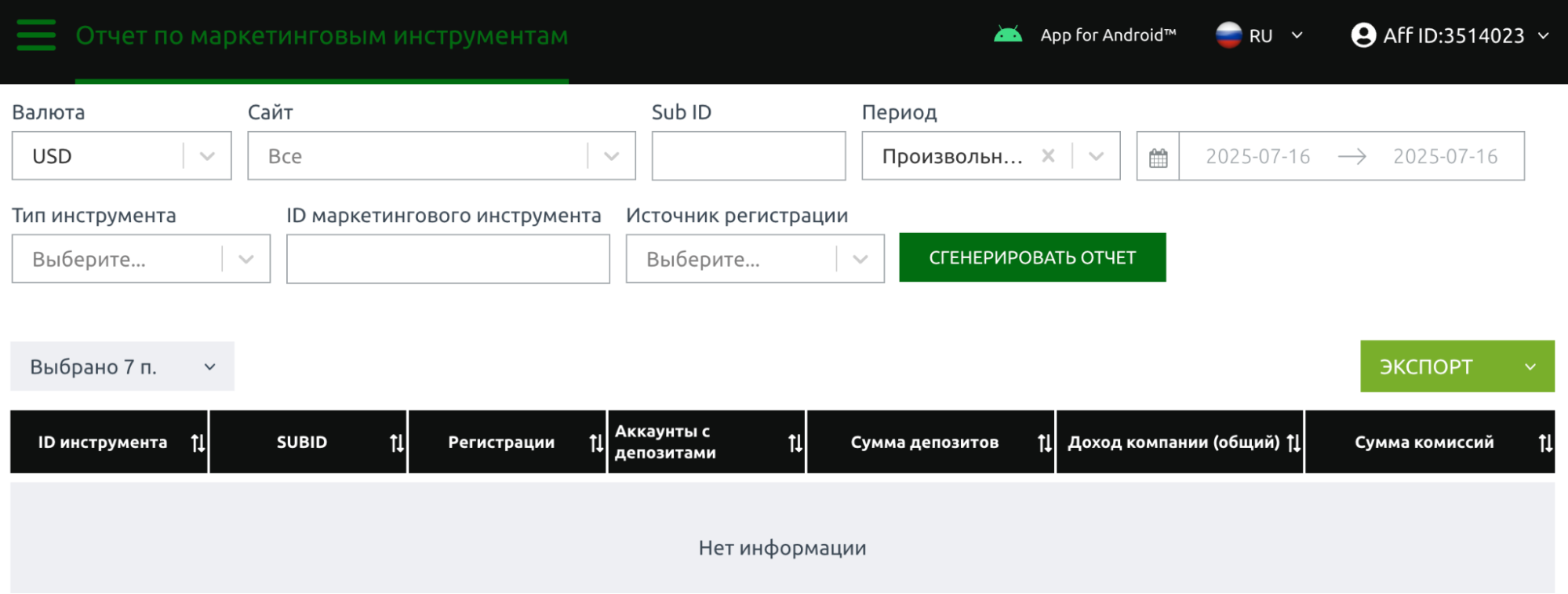Image resolution: width=1568 pixels, height=594 pixels.
Task: Expand the Источник регистрации dropdown
Action: (x=754, y=259)
